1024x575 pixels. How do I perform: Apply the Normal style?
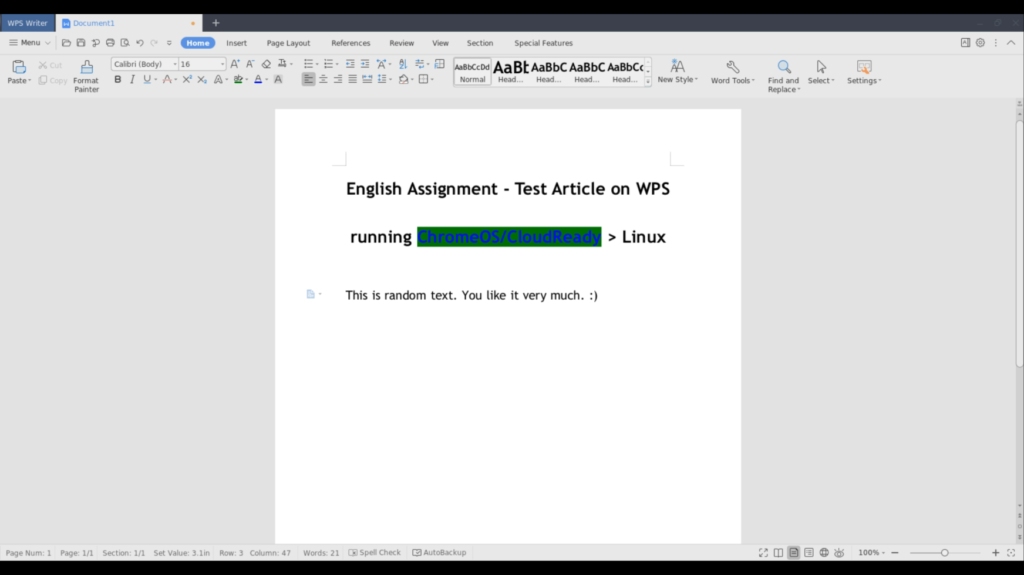(x=472, y=72)
